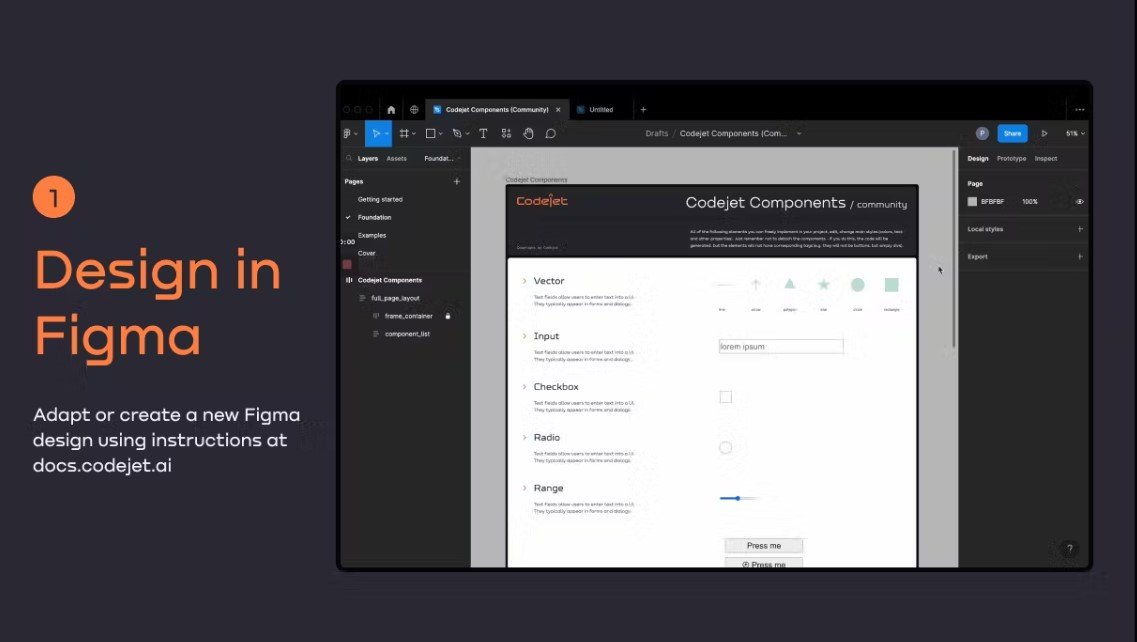Click the Press me button
This screenshot has height=642, width=1137.
(764, 546)
